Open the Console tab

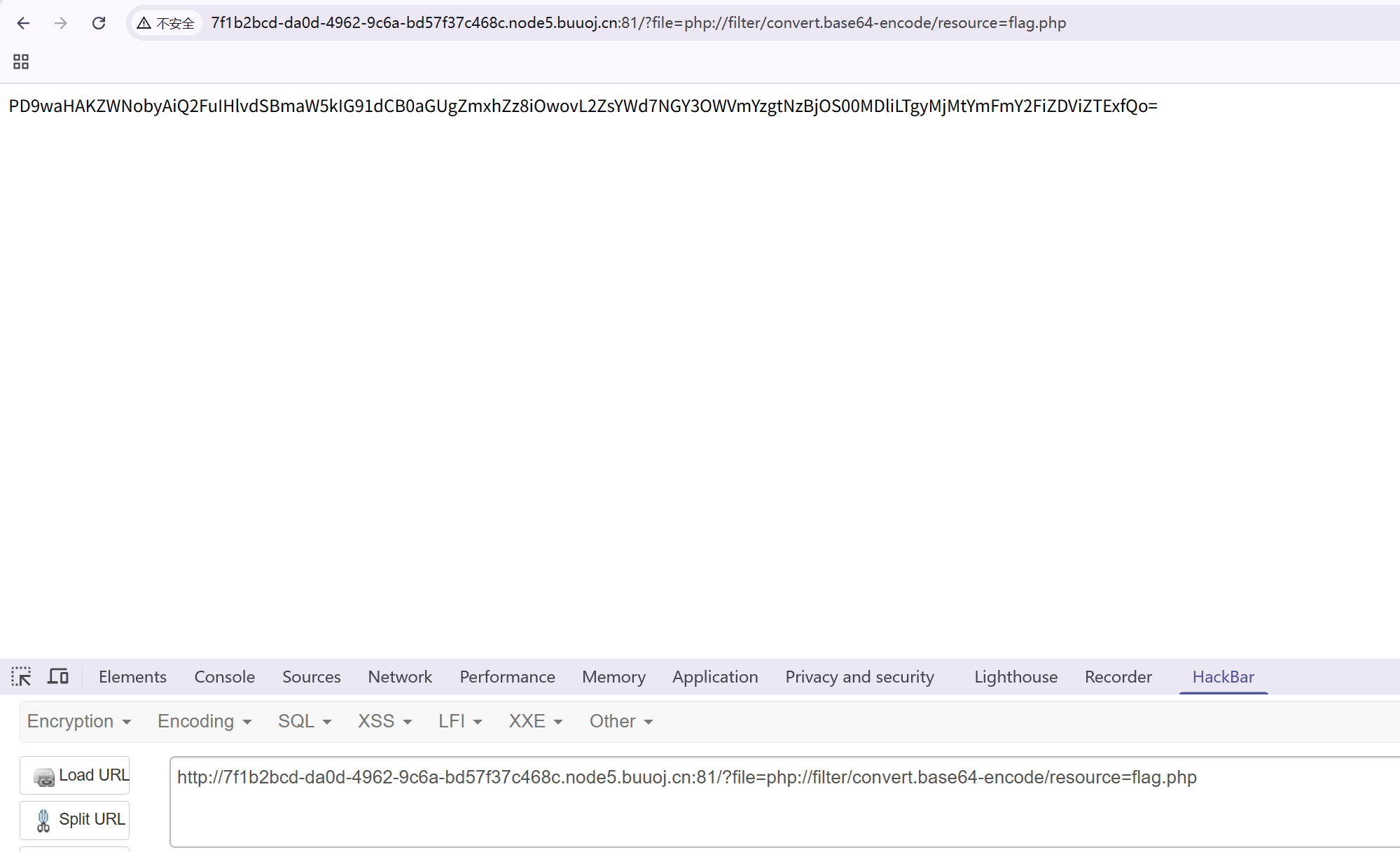pyautogui.click(x=223, y=676)
